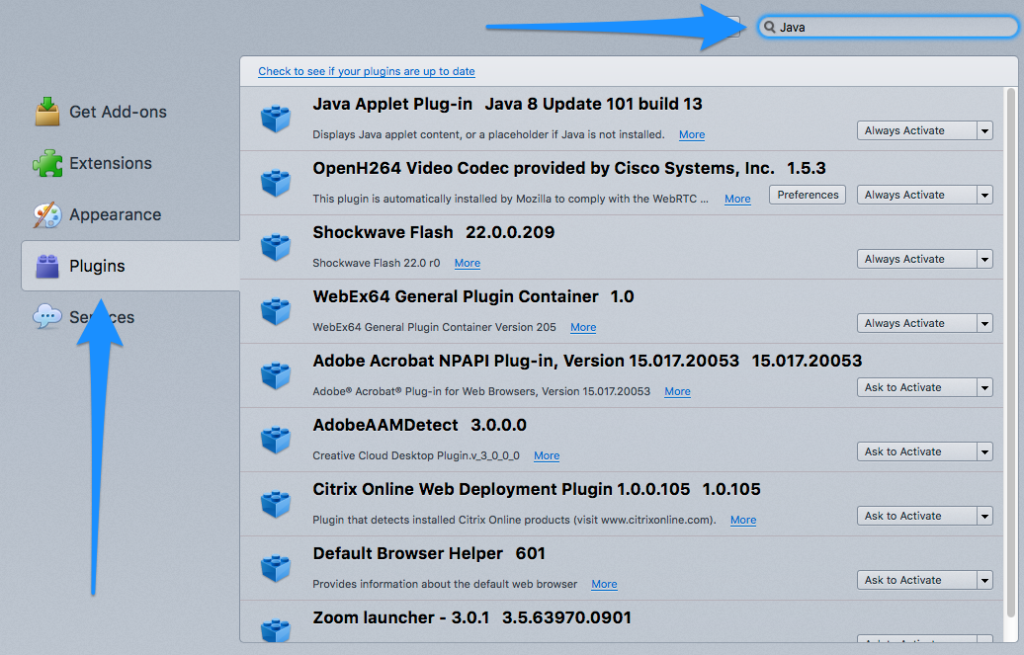Click 'Creative Cloud Desktop Plugin.v_3_0_0_0' description
Screen dimensions: 1024x655
(416, 456)
